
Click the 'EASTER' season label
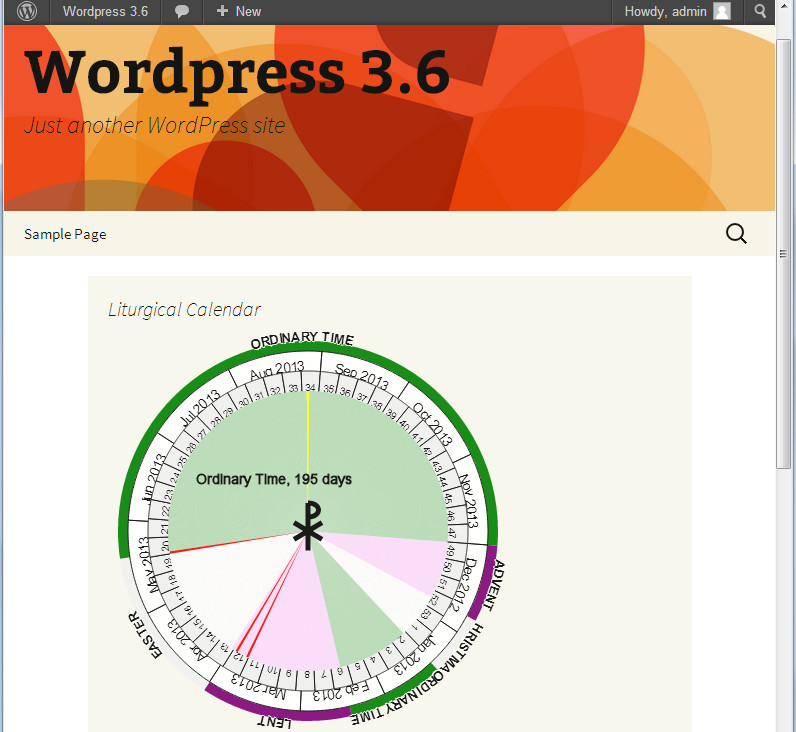point(145,635)
